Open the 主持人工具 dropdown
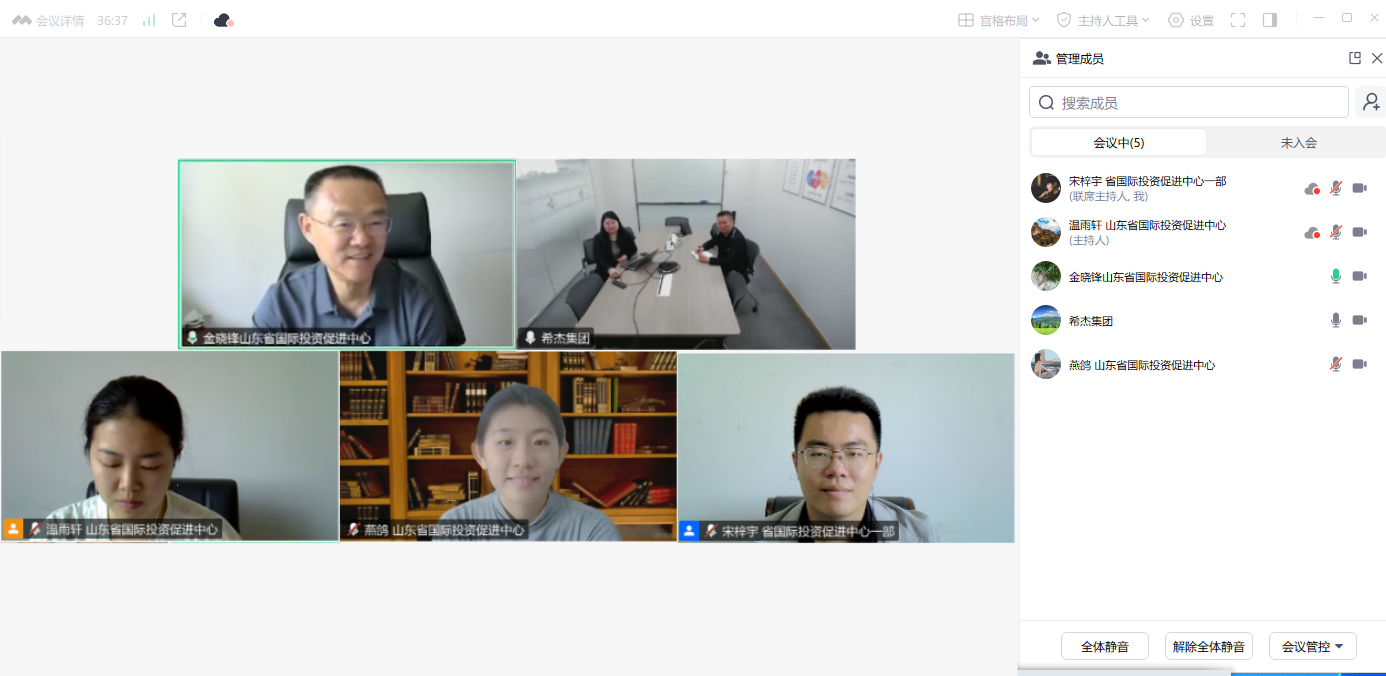The height and width of the screenshot is (676, 1386). coord(1103,20)
